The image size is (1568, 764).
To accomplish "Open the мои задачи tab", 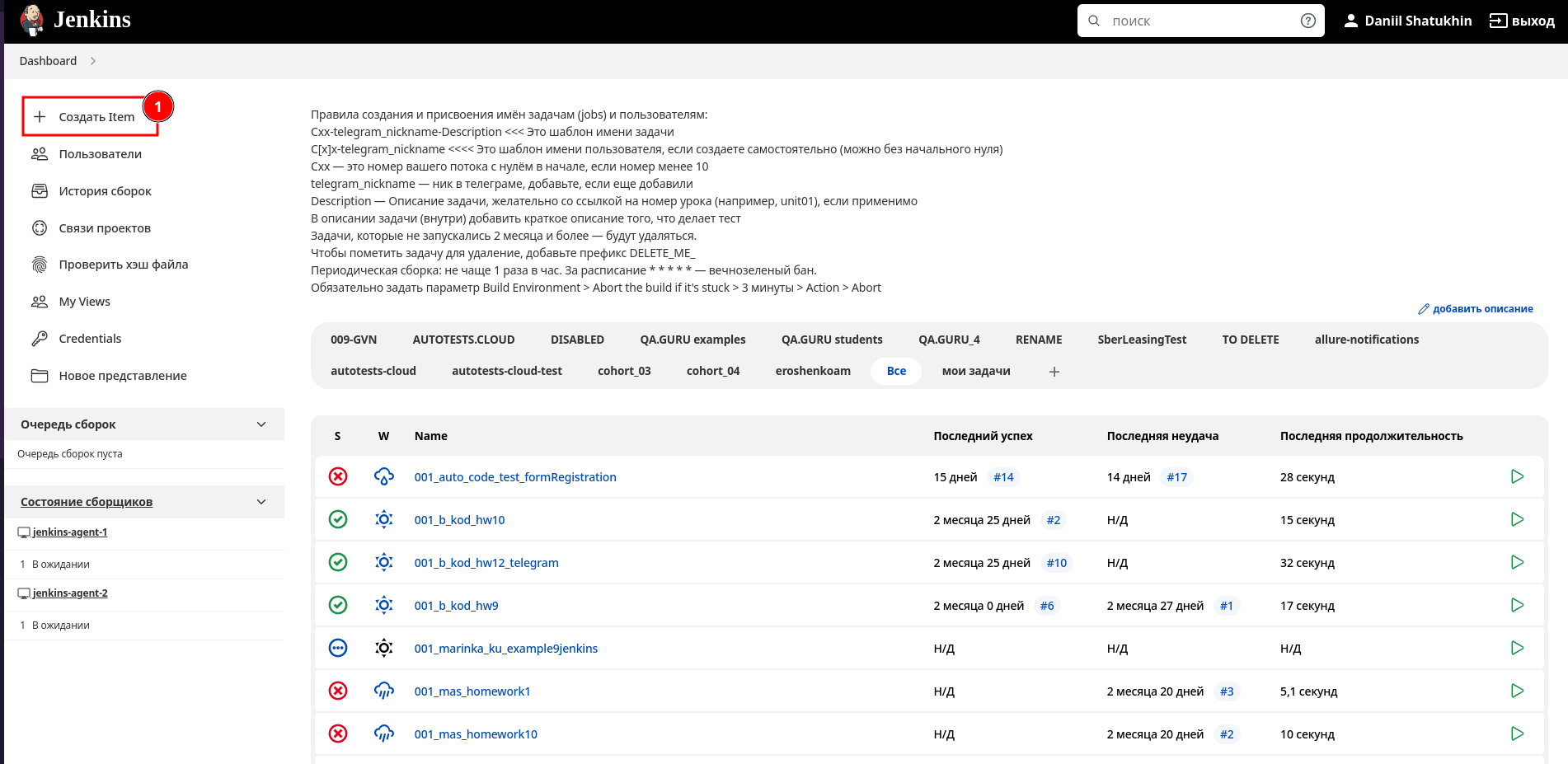I will (x=976, y=371).
